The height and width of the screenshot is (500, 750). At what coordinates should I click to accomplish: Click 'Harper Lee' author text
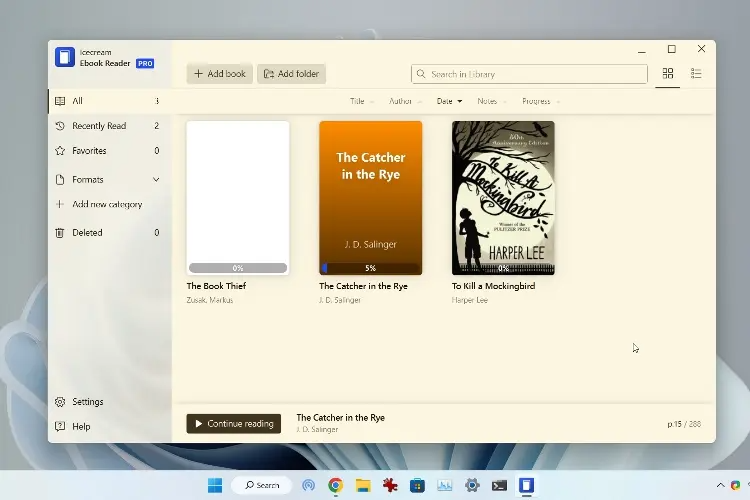[470, 300]
